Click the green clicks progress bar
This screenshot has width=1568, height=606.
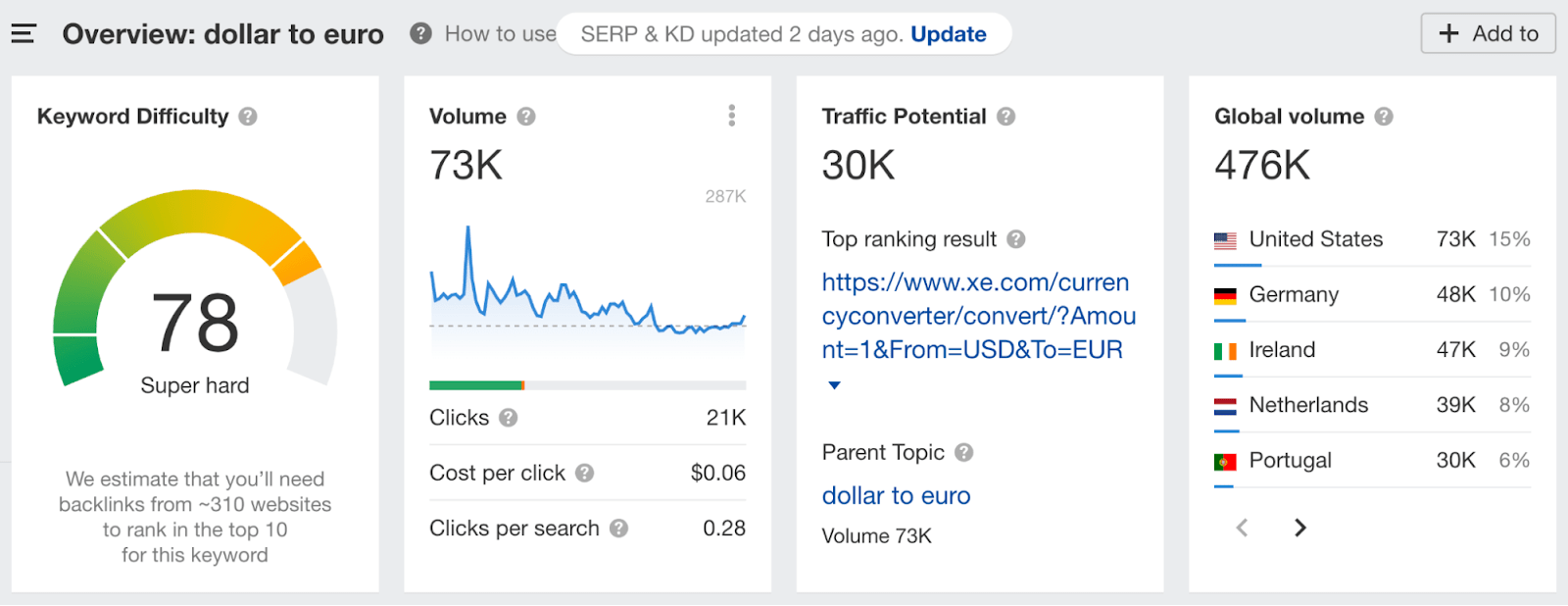coord(475,384)
